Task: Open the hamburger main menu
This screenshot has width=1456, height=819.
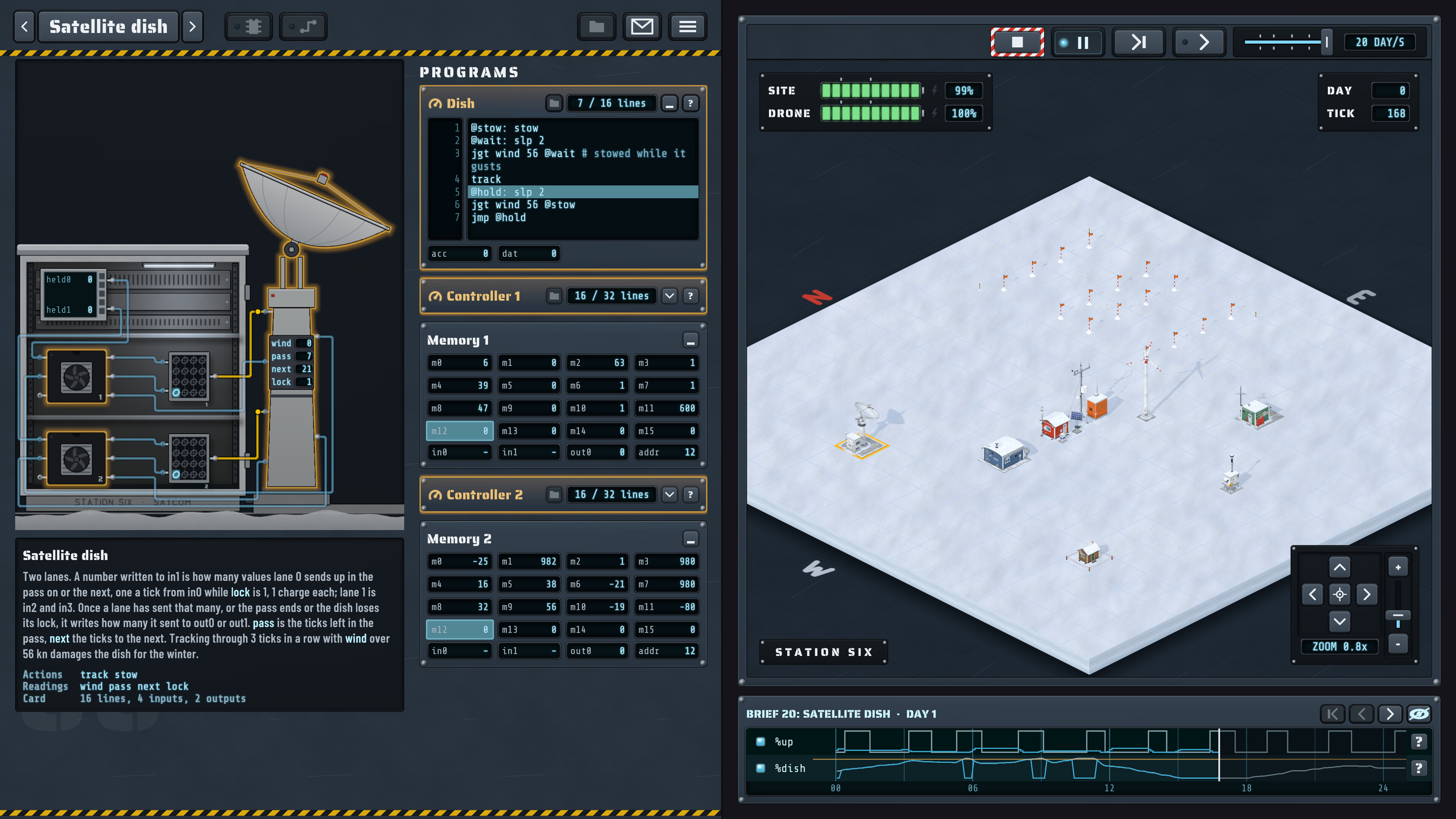Action: [x=687, y=27]
